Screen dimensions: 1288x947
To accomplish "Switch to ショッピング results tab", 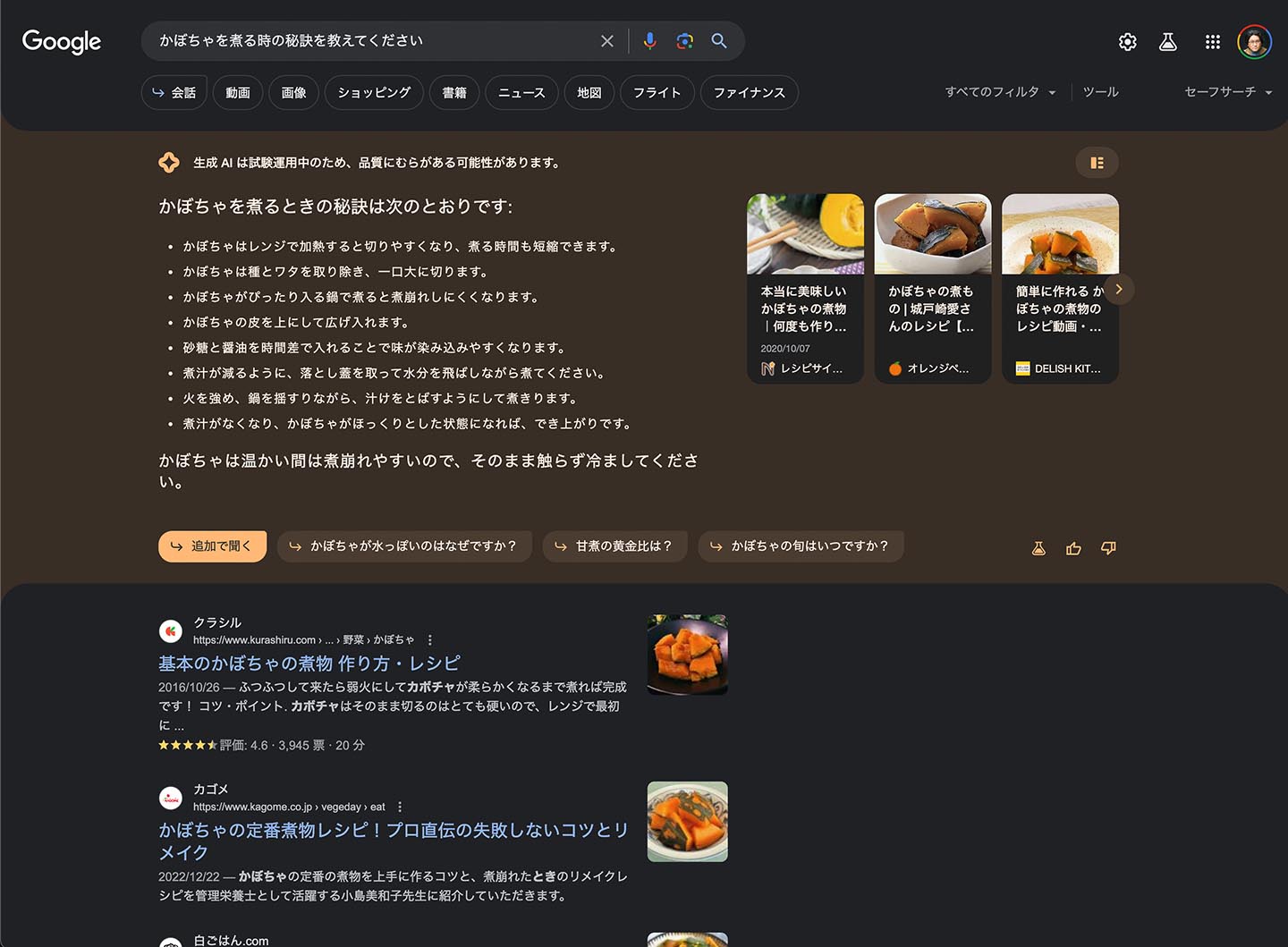I will coord(374,92).
